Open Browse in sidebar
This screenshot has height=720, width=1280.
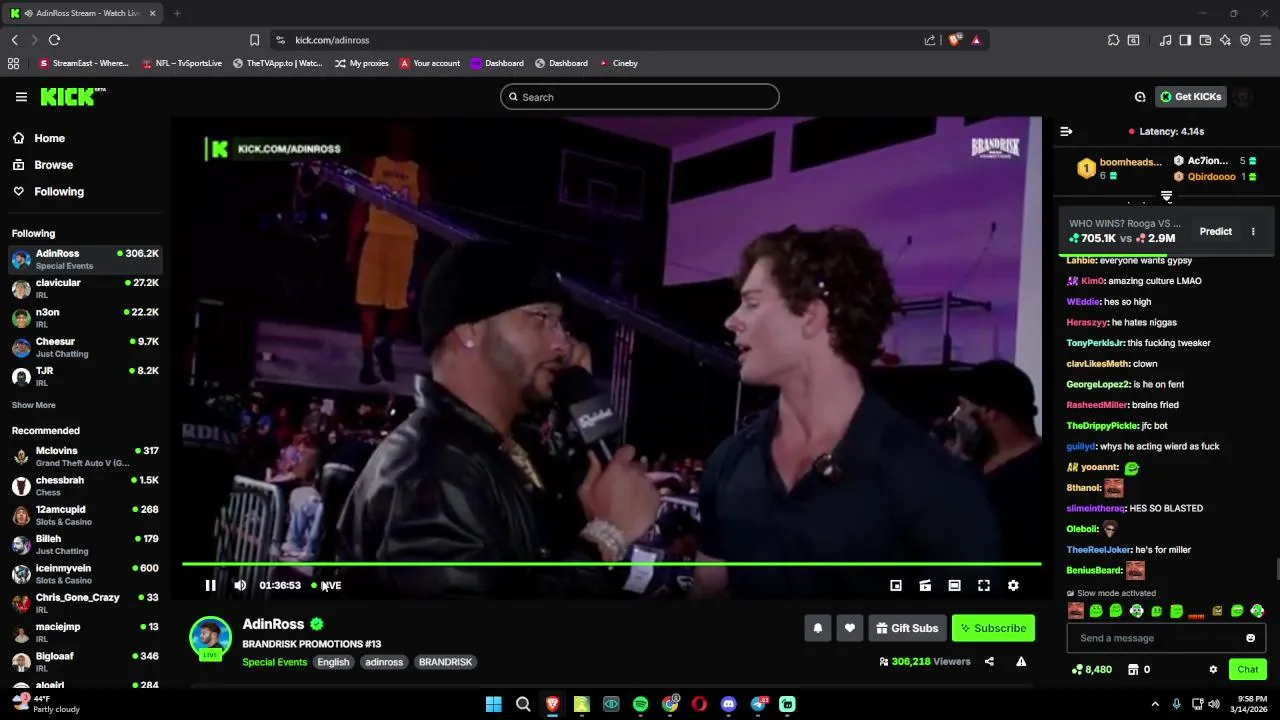[x=43, y=165]
